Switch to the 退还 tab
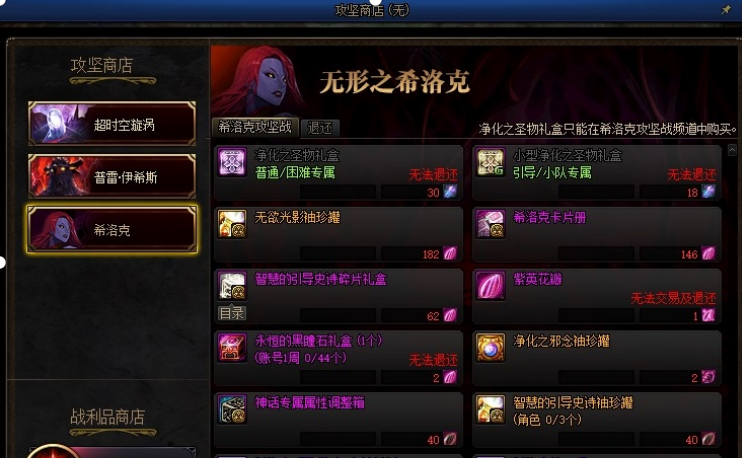The height and width of the screenshot is (458, 742). click(x=320, y=128)
